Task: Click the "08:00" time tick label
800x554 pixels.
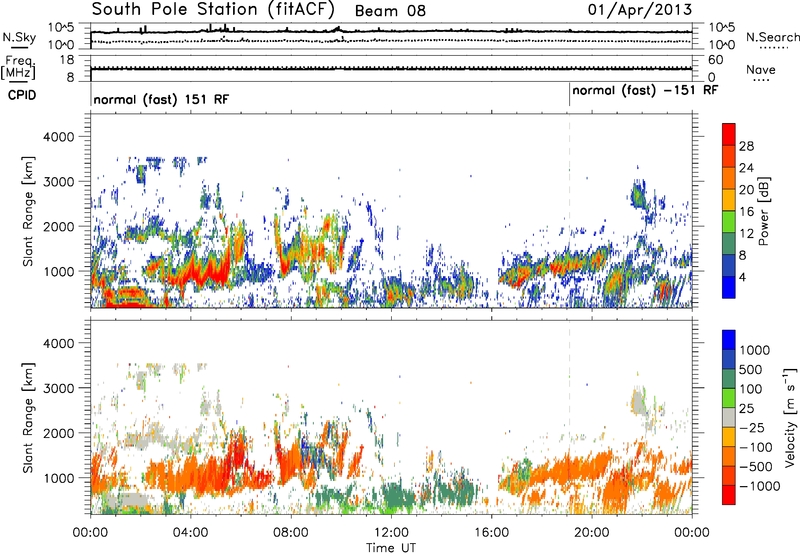Action: click(291, 533)
